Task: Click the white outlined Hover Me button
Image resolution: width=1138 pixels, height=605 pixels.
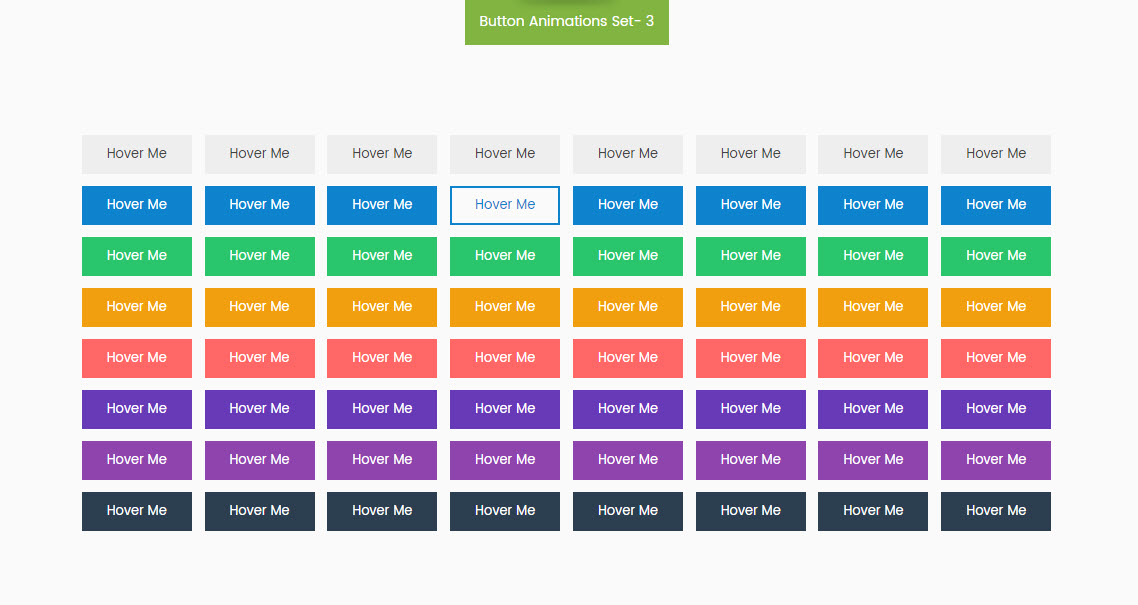Action: point(505,205)
